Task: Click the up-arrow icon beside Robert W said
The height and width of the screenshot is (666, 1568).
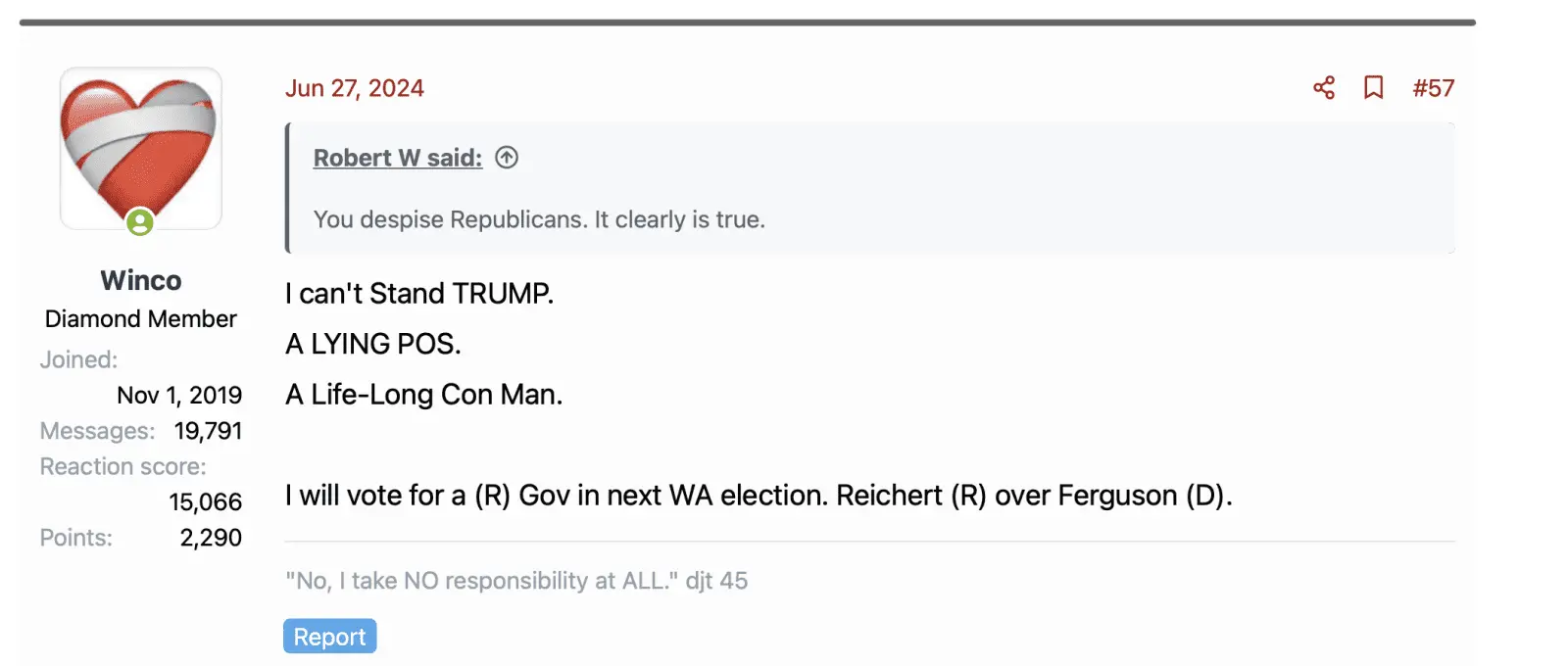Action: [507, 158]
